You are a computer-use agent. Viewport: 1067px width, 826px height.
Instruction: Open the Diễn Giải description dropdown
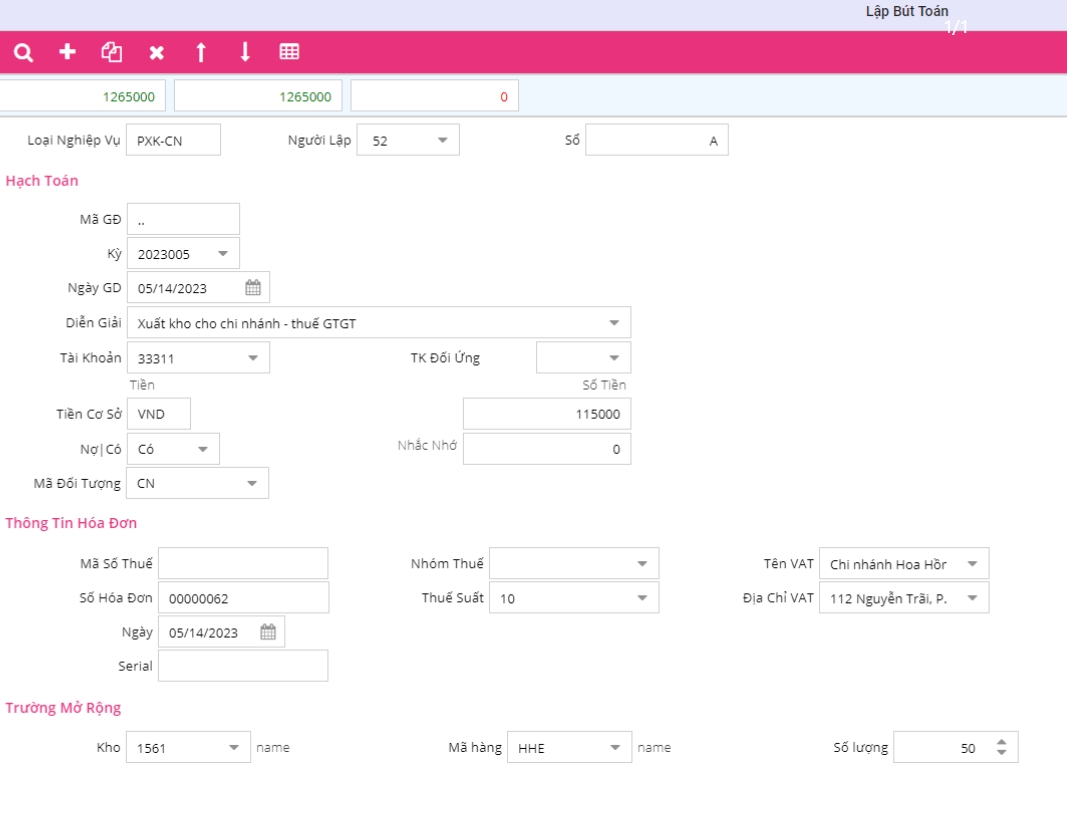point(613,323)
